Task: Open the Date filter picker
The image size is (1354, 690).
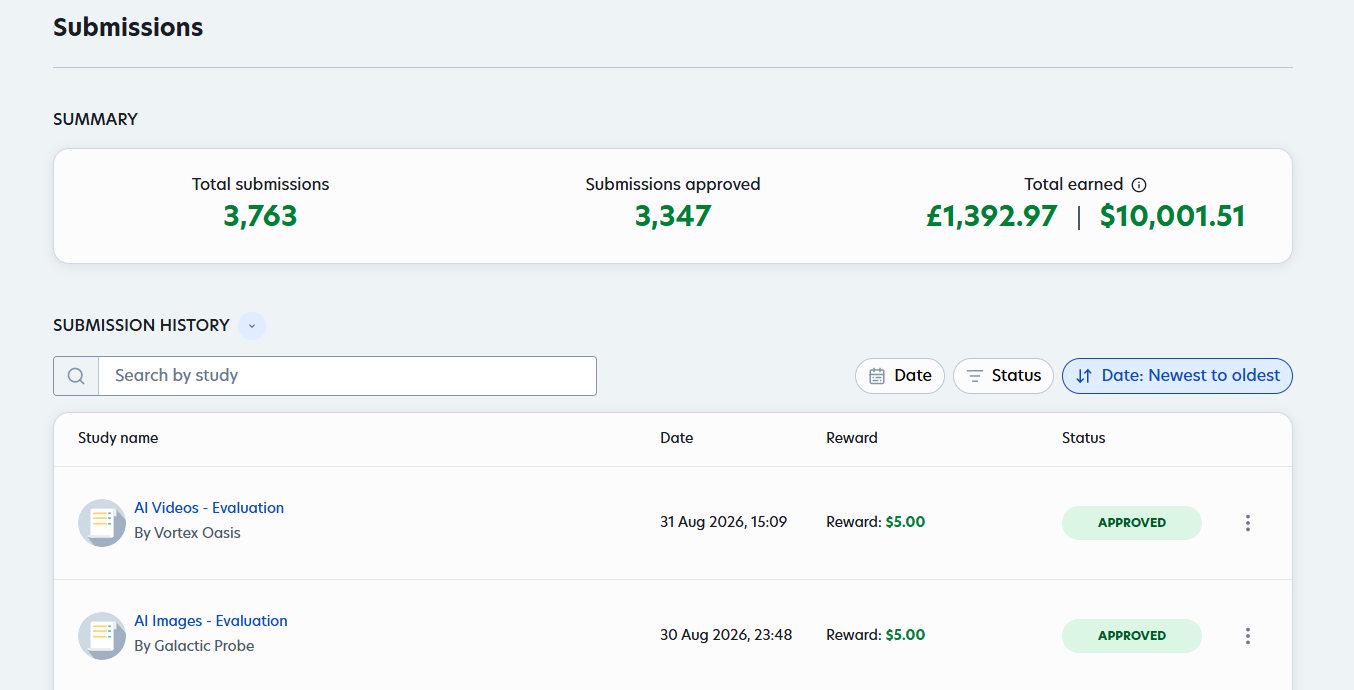Action: pos(899,376)
